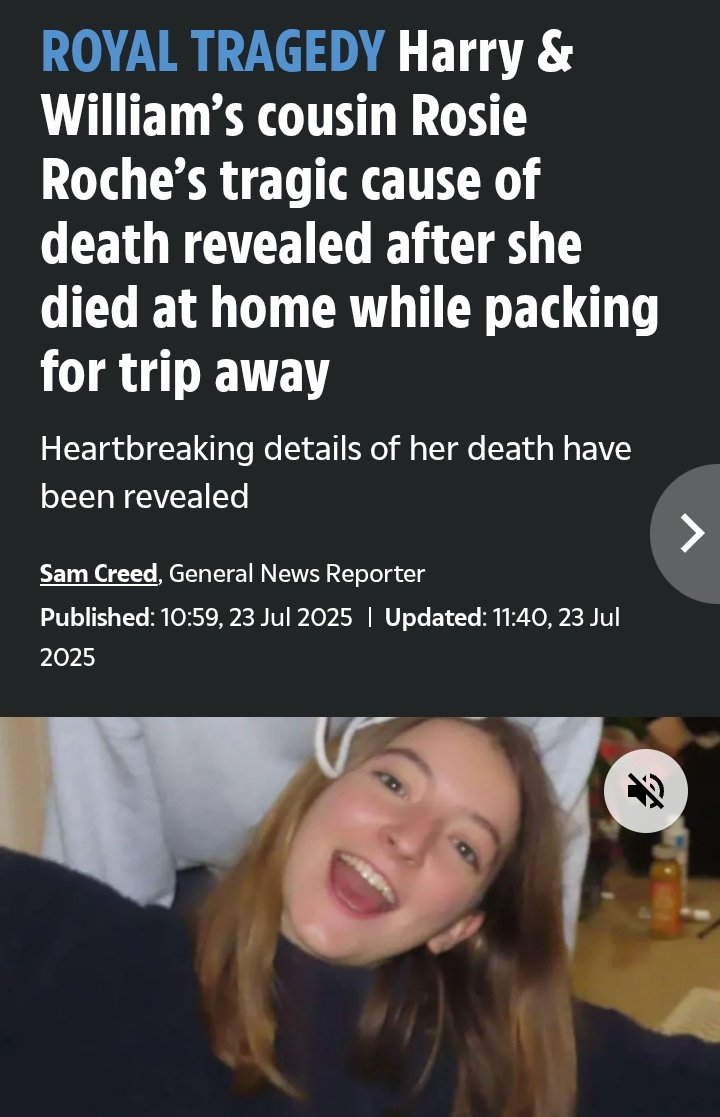The height and width of the screenshot is (1117, 720).
Task: Click 'death revealed after she' headline line
Action: 311,244
